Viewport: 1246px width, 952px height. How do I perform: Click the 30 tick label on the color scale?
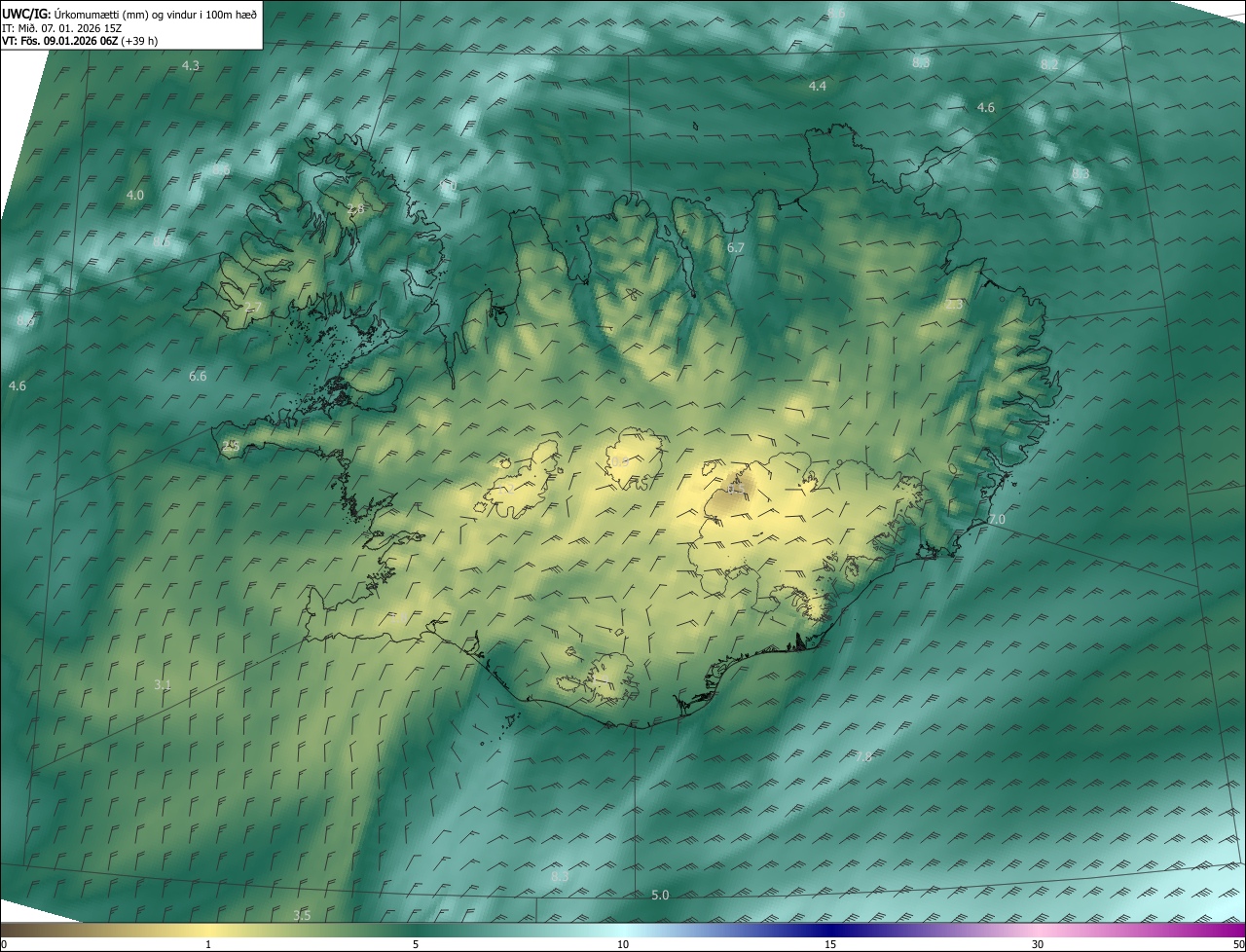tap(1038, 944)
